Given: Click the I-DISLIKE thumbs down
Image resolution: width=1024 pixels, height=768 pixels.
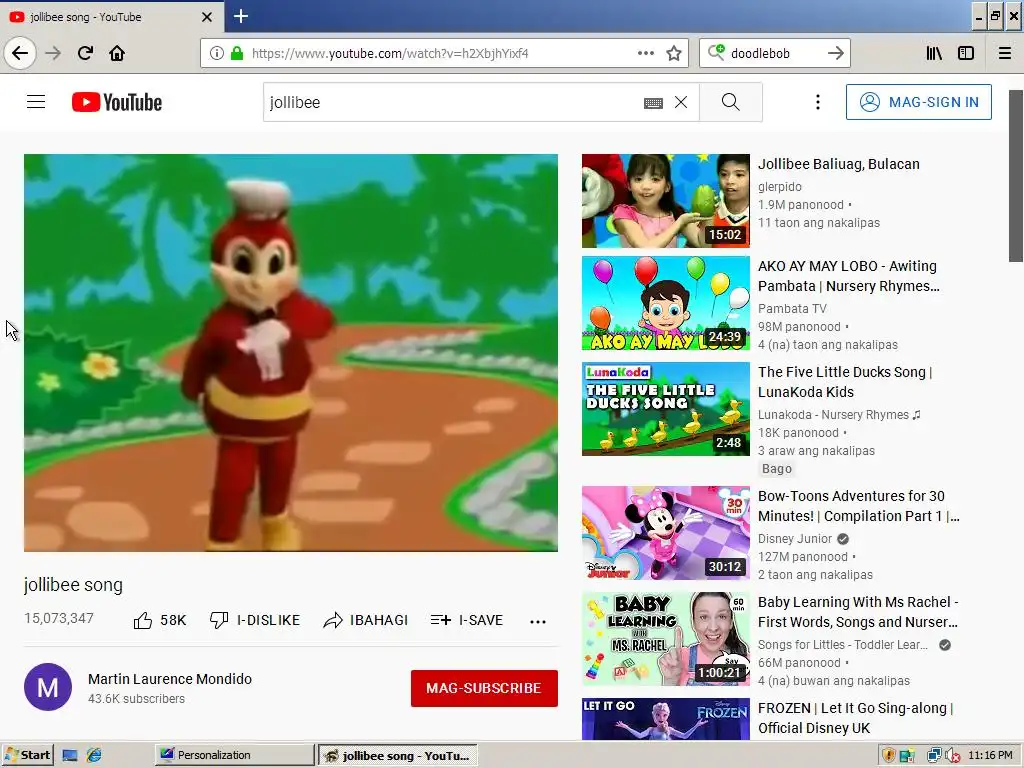Looking at the screenshot, I should [x=254, y=620].
